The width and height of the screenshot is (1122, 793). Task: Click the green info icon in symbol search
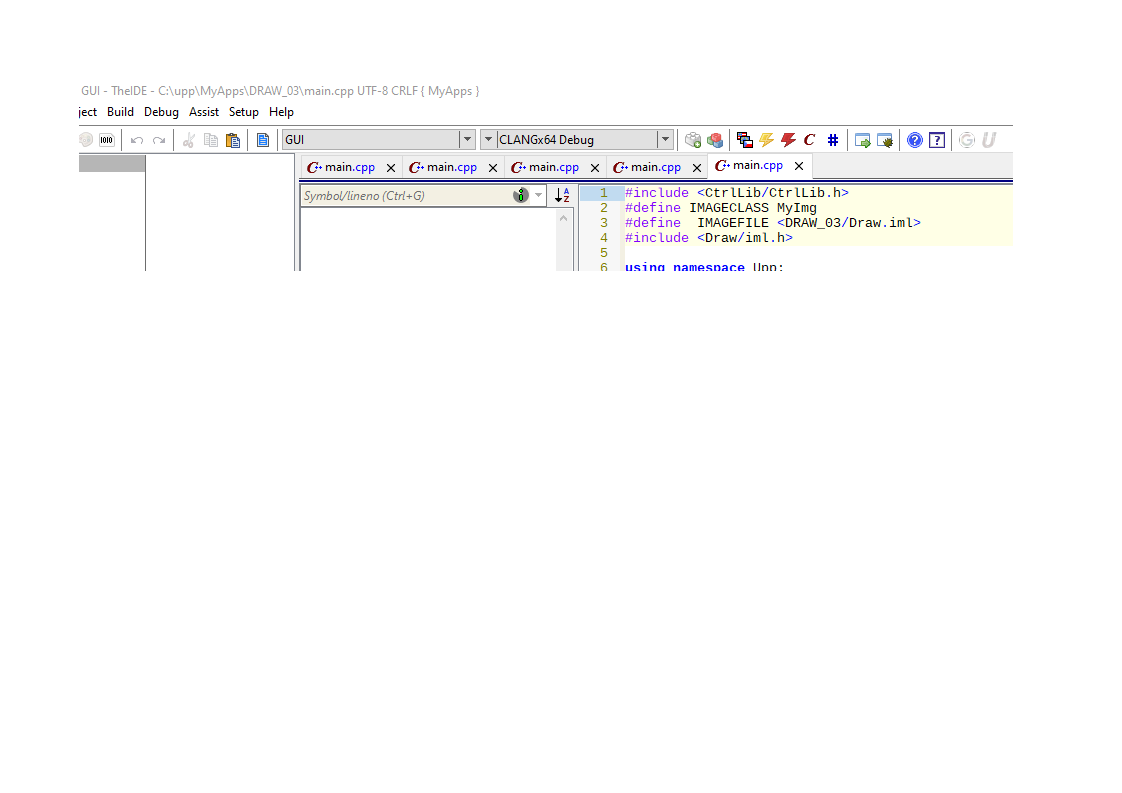tap(520, 195)
